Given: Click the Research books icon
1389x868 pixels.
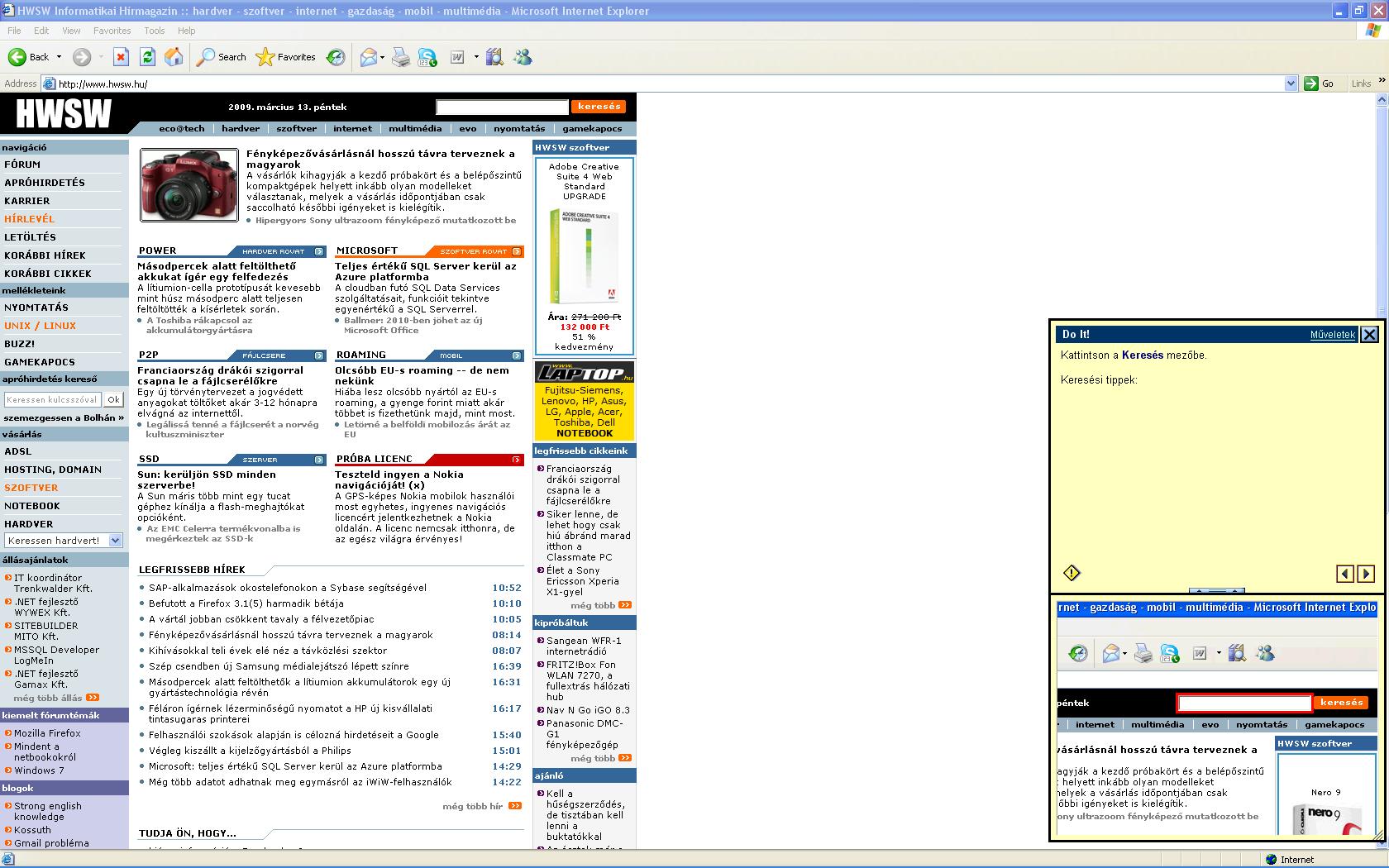Looking at the screenshot, I should 494,57.
